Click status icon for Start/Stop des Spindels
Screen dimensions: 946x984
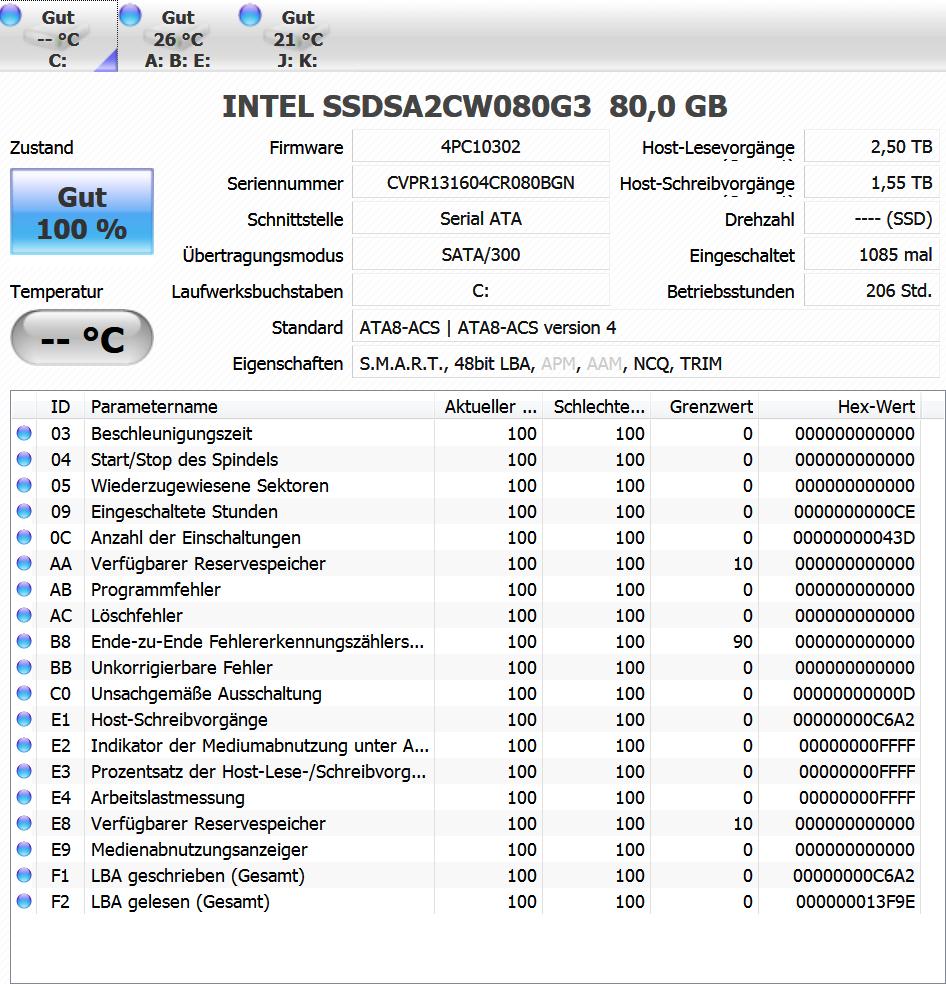click(x=24, y=459)
